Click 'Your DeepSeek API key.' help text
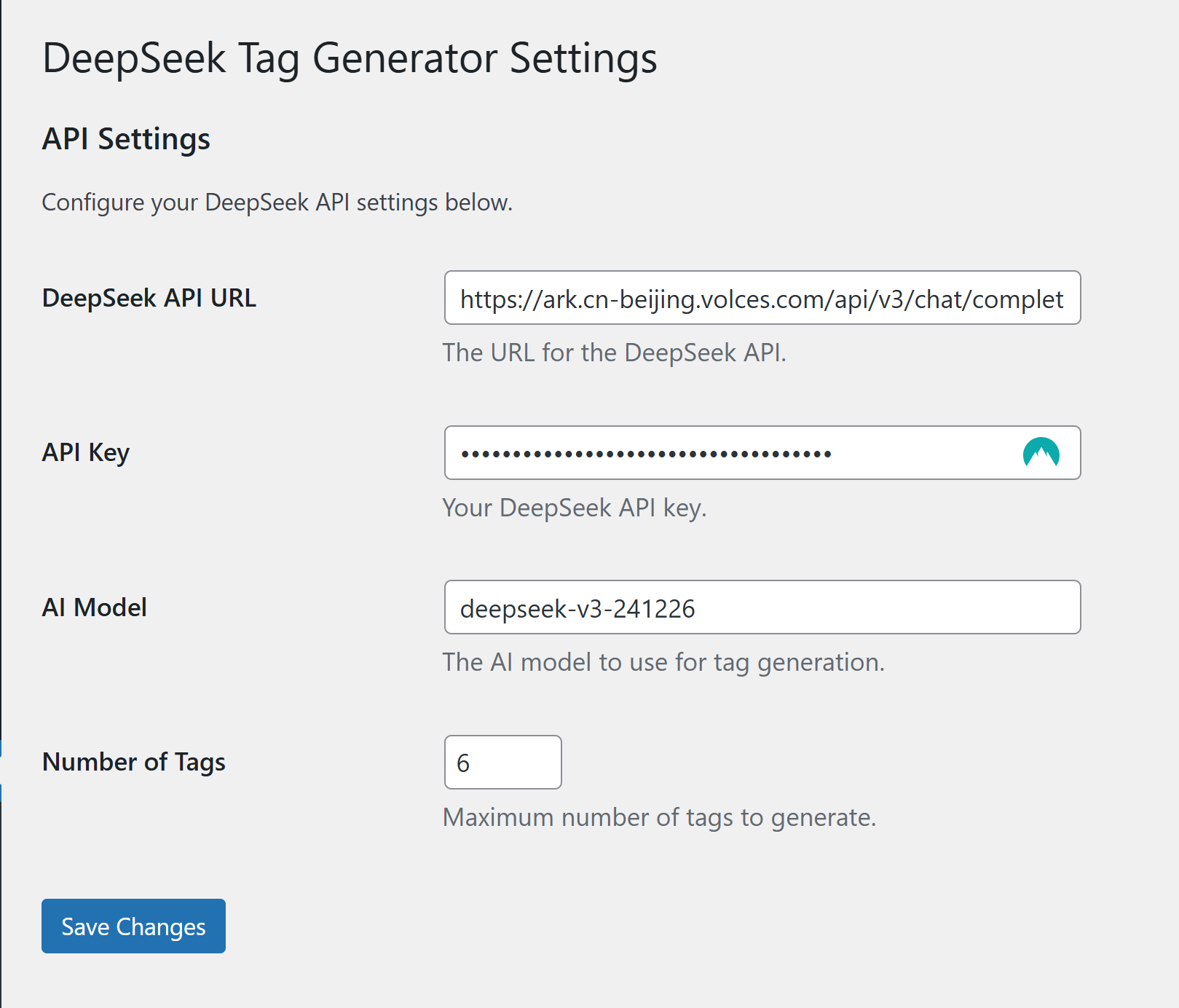This screenshot has width=1179, height=1008. pos(575,508)
